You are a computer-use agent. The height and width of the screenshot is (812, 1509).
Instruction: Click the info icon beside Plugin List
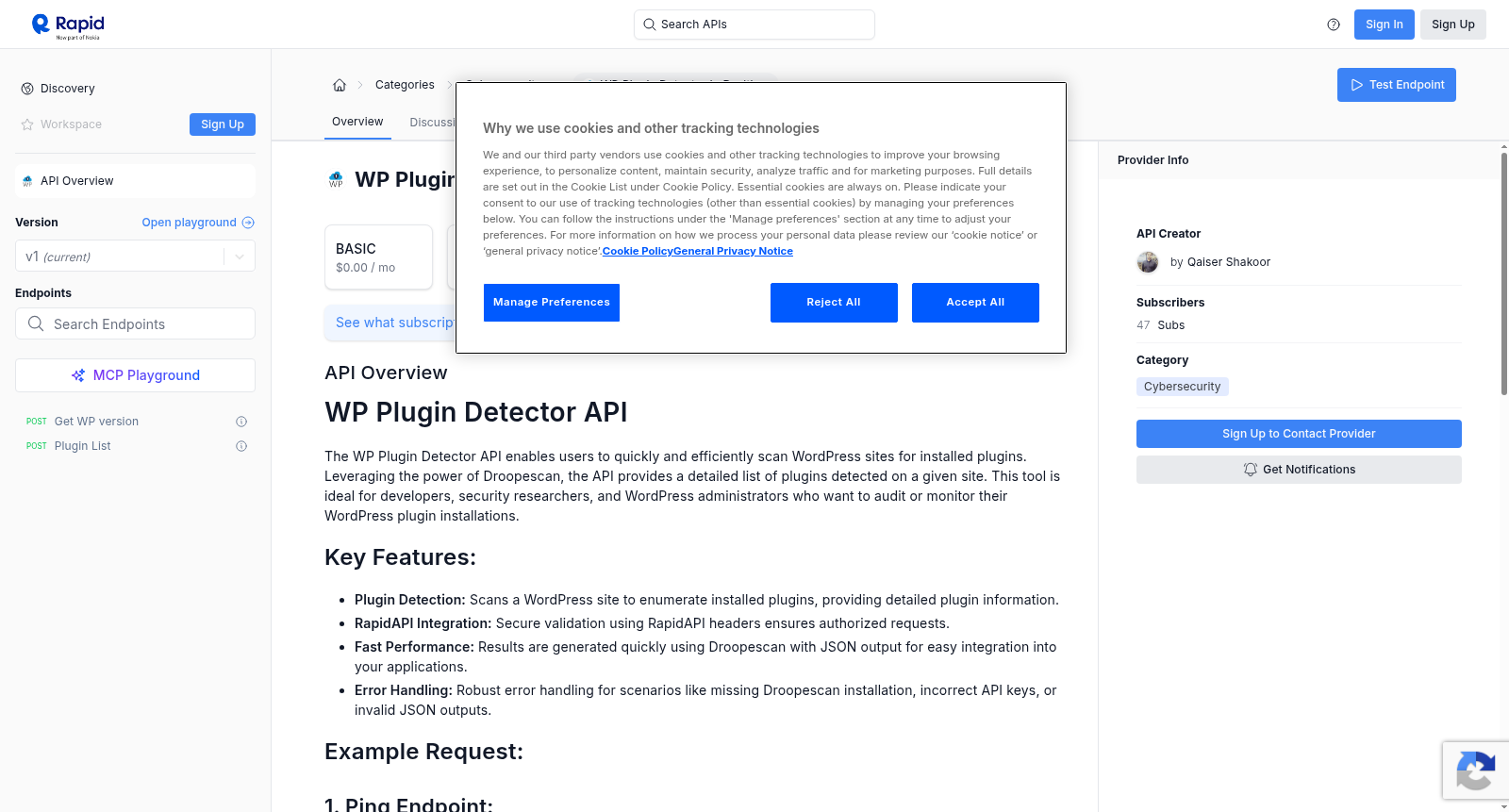coord(241,446)
